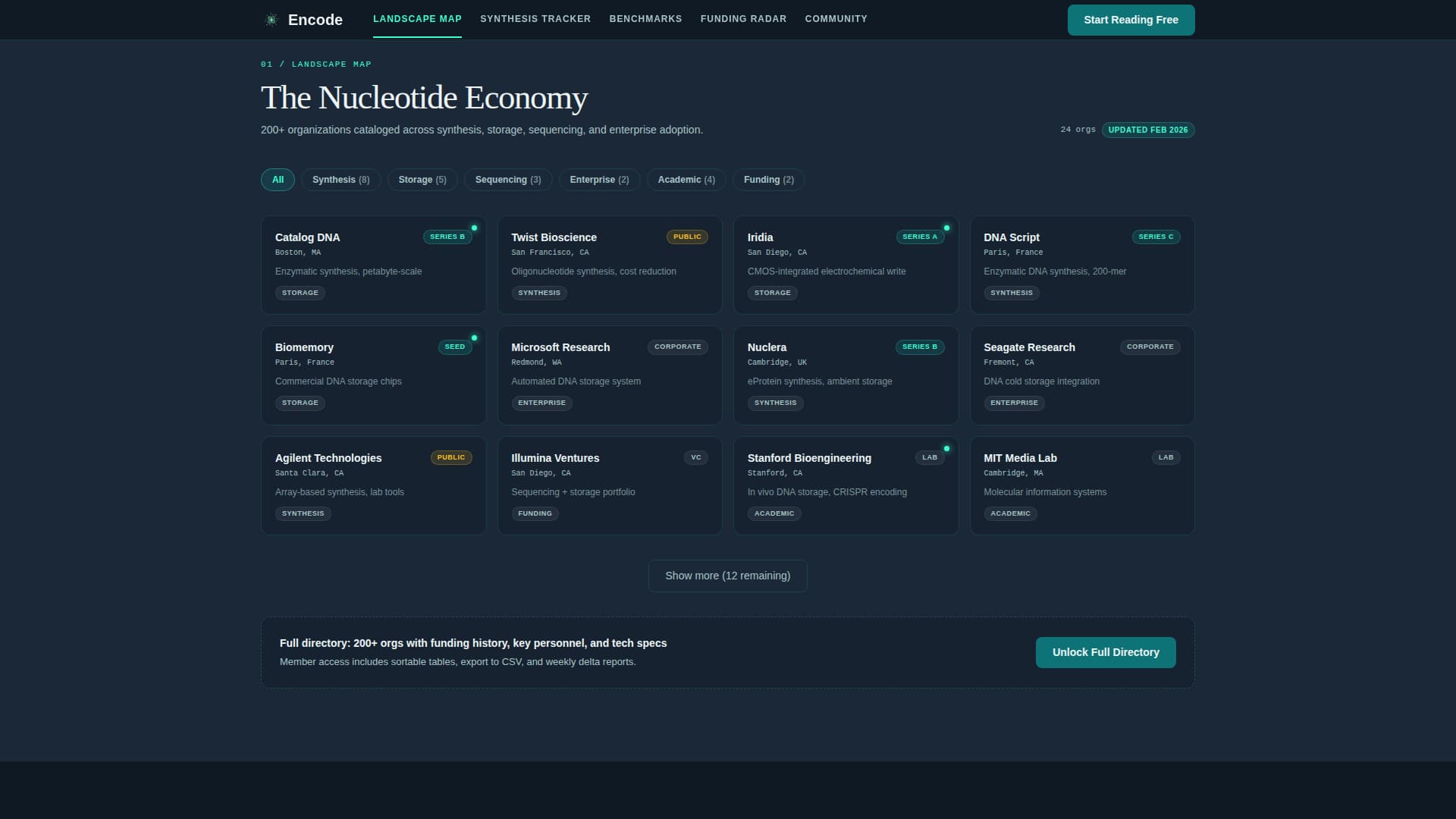1456x819 pixels.
Task: Filter by Sequencing (3)
Action: click(508, 180)
